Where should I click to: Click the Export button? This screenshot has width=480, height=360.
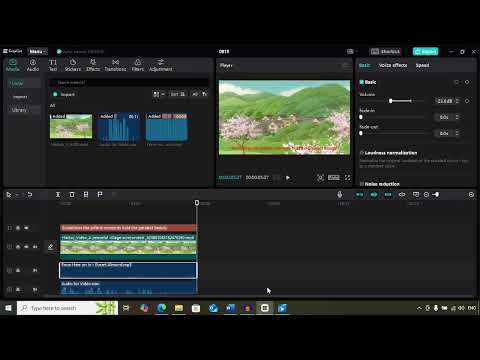pos(425,51)
